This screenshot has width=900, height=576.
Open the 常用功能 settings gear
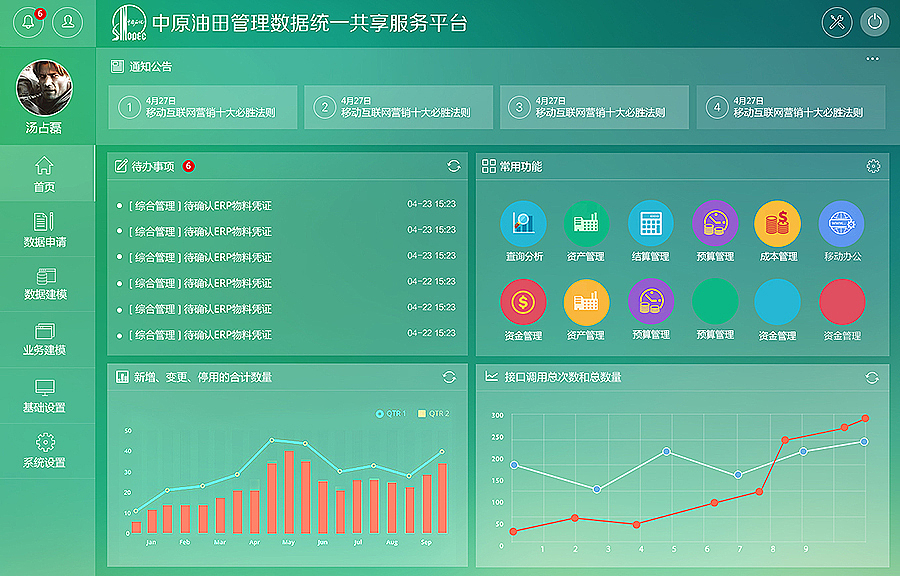point(873,166)
